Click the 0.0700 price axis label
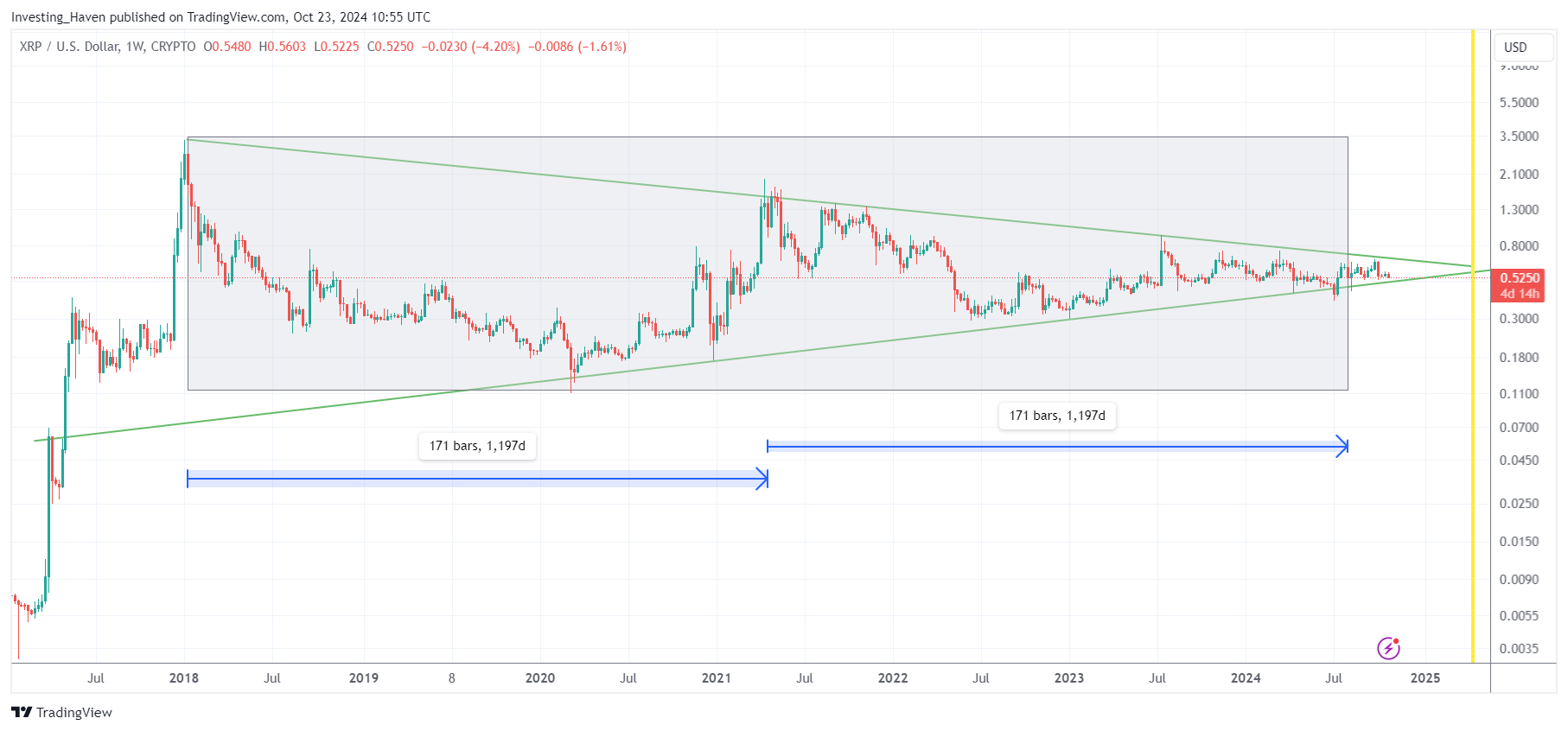The height and width of the screenshot is (731, 1568). (x=1520, y=427)
